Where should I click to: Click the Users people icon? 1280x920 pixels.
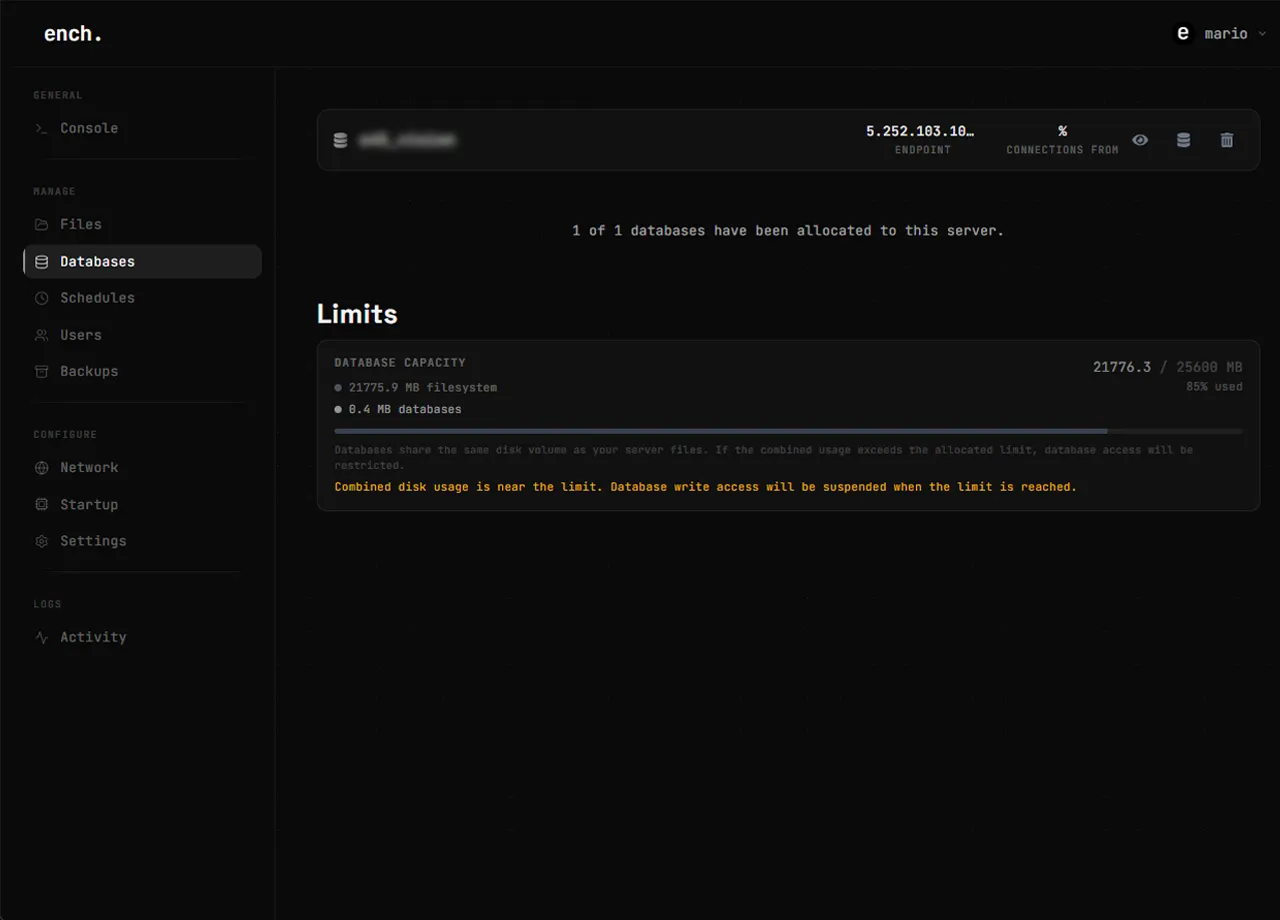[x=41, y=335]
